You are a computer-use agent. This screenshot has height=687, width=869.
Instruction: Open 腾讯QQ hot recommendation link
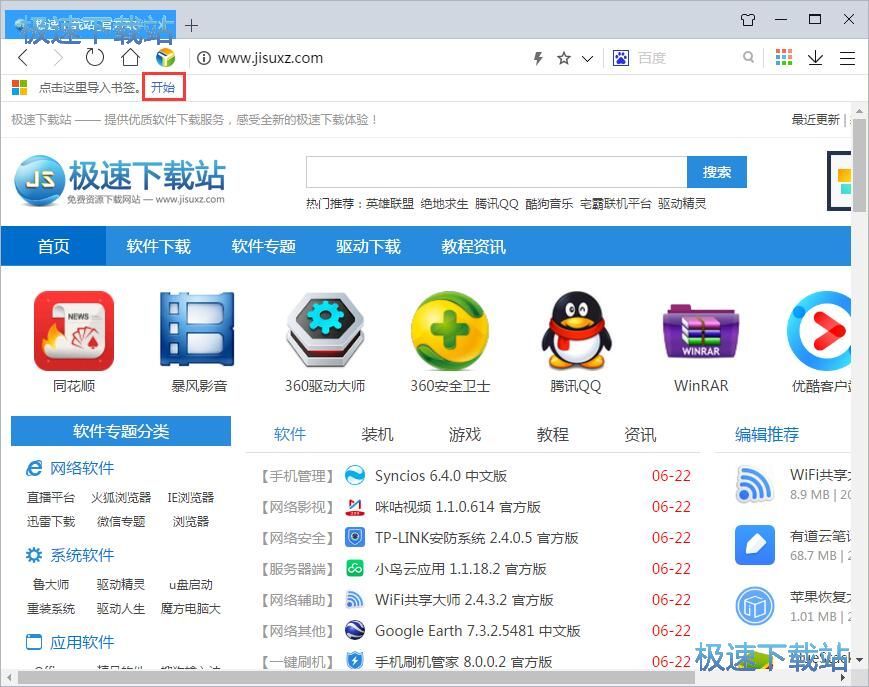click(x=497, y=204)
